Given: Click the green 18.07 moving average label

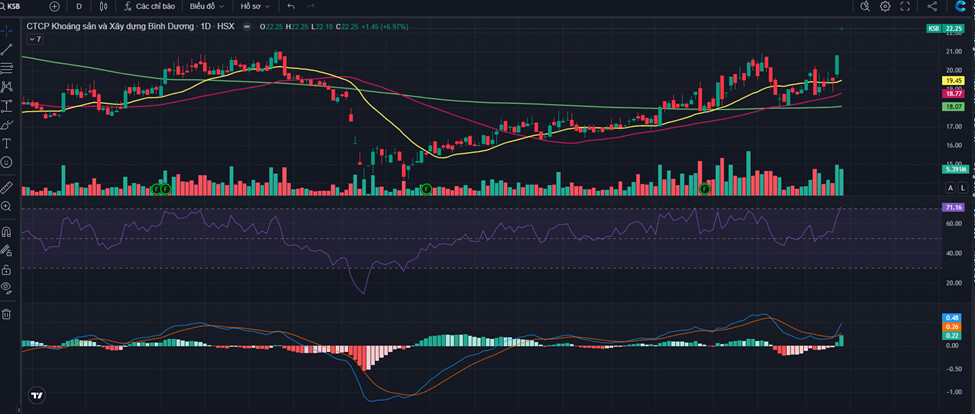Looking at the screenshot, I should tap(953, 107).
